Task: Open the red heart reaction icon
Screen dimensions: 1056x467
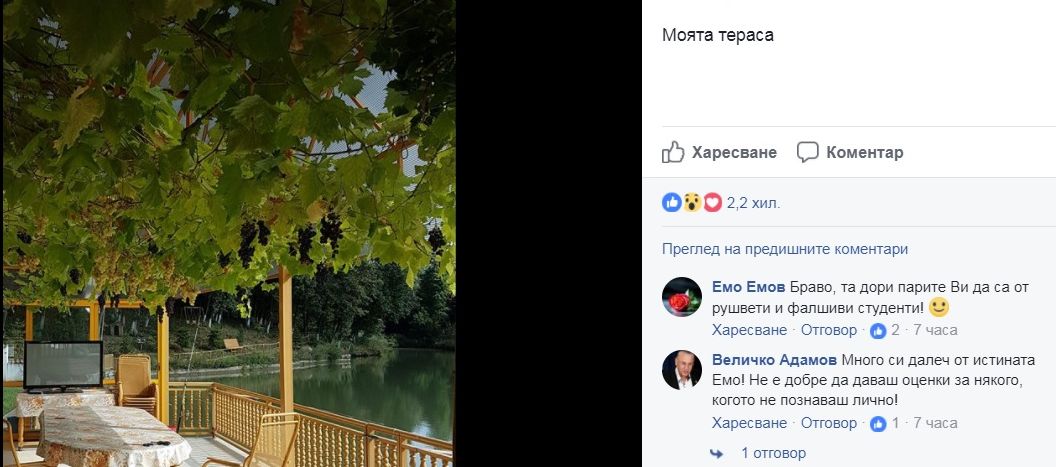Action: [713, 202]
